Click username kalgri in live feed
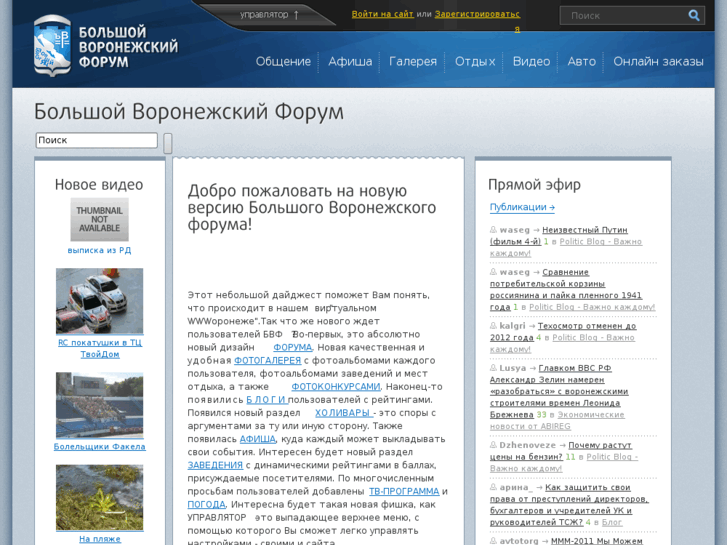This screenshot has width=727, height=545. pyautogui.click(x=512, y=326)
